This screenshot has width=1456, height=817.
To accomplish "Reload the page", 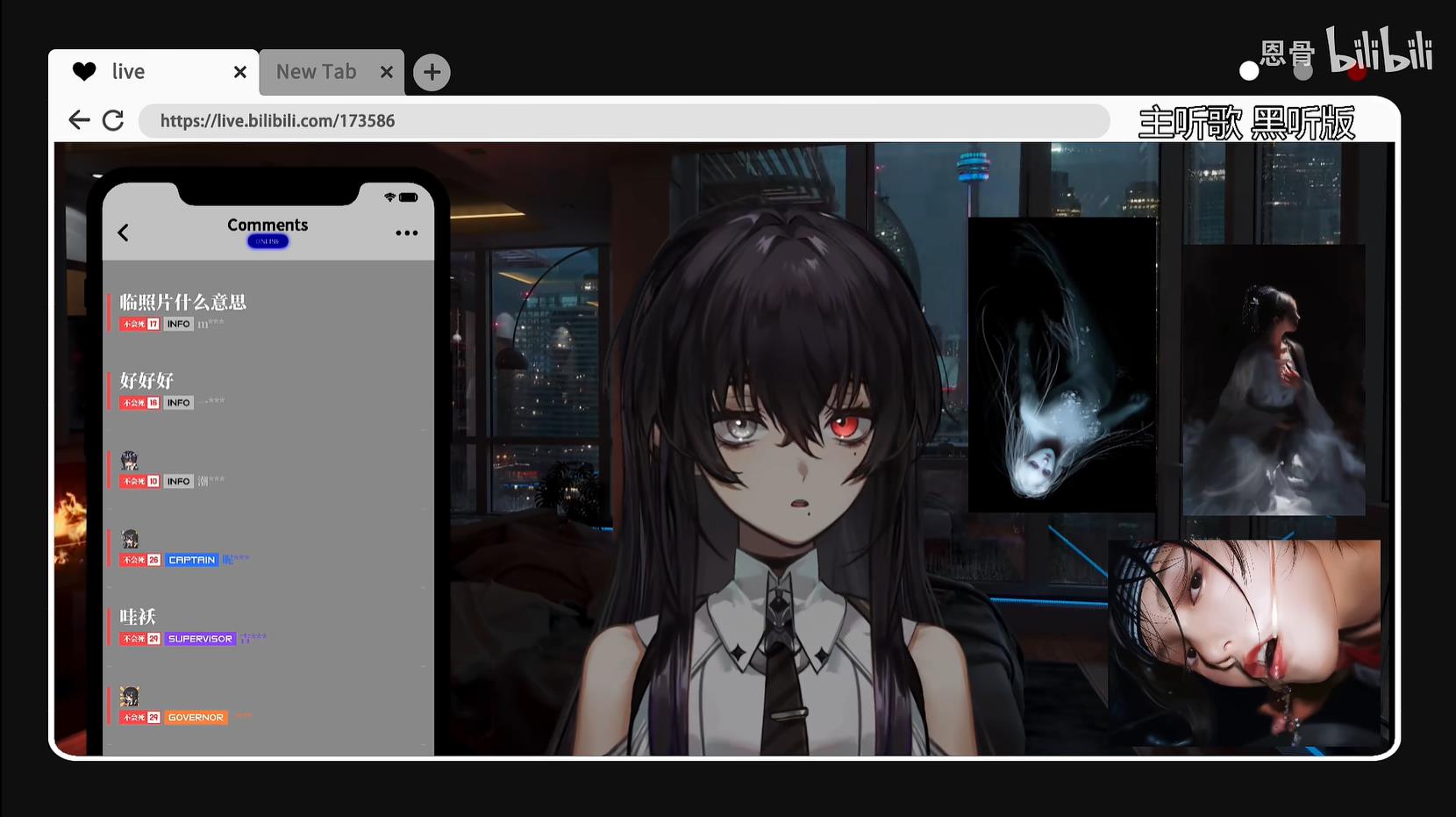I will (x=113, y=120).
